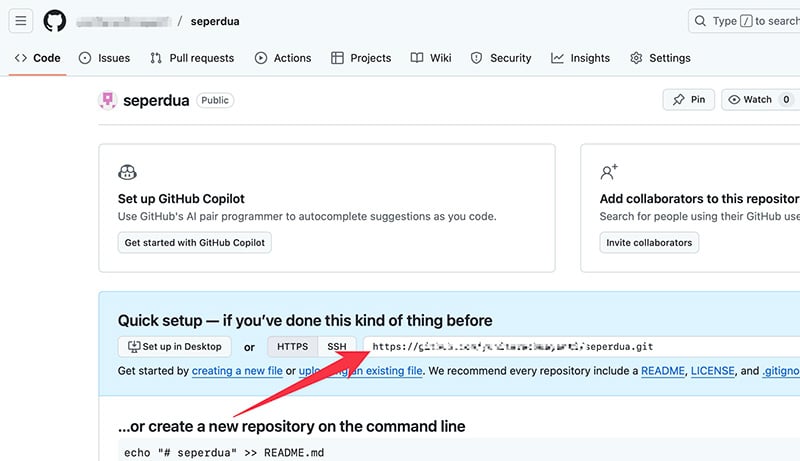View the Wiki tab

click(431, 58)
